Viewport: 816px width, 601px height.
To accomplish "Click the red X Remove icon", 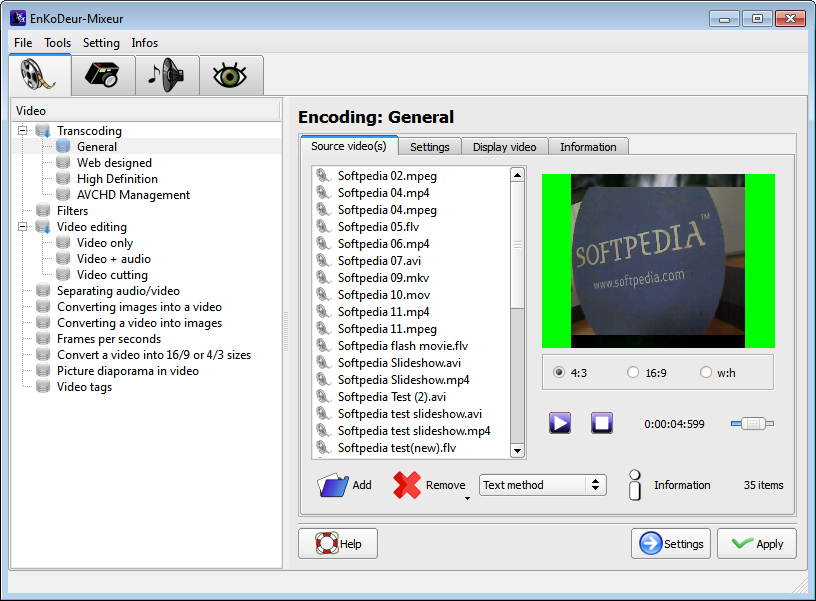I will pyautogui.click(x=407, y=485).
